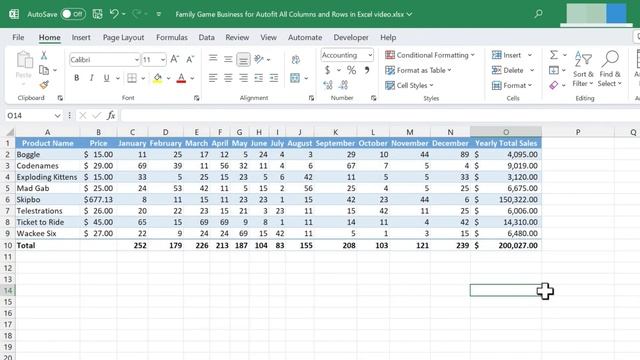Click the Fill down icon
The image size is (640, 360).
coord(553,70)
